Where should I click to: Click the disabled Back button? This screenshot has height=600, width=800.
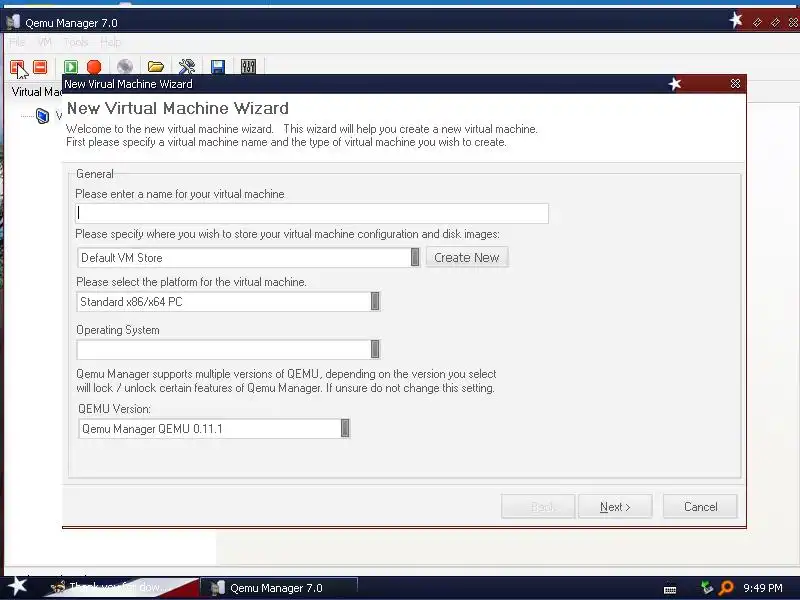coord(538,507)
